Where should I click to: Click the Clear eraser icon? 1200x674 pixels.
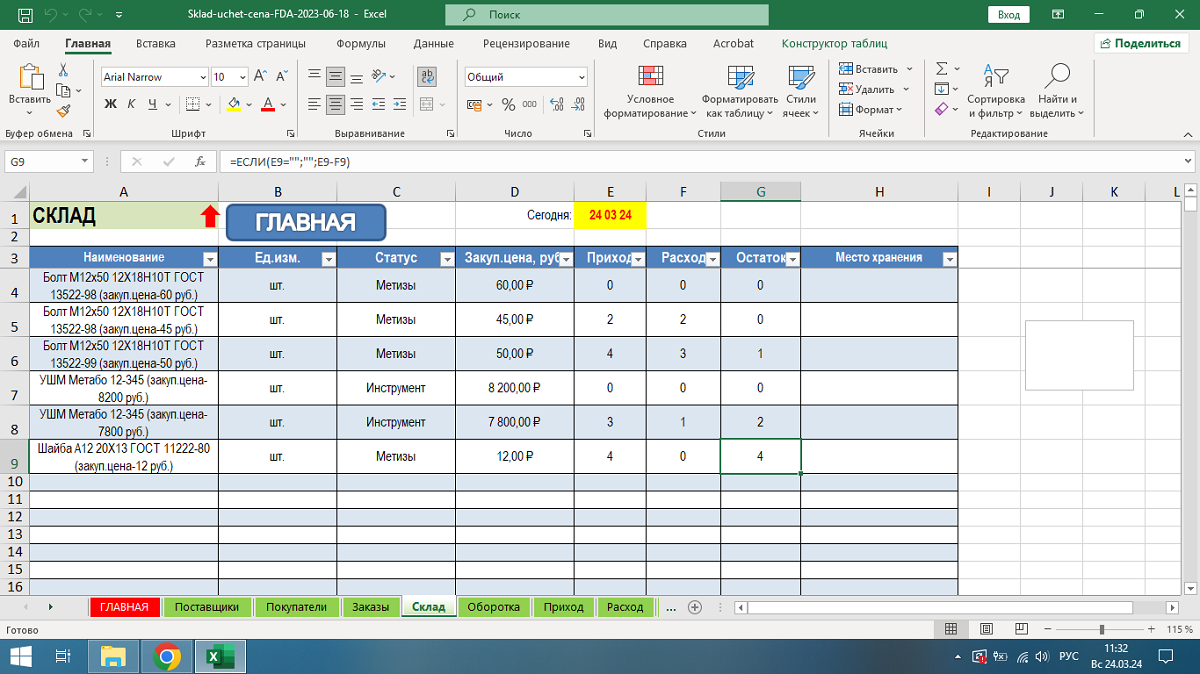[x=941, y=110]
